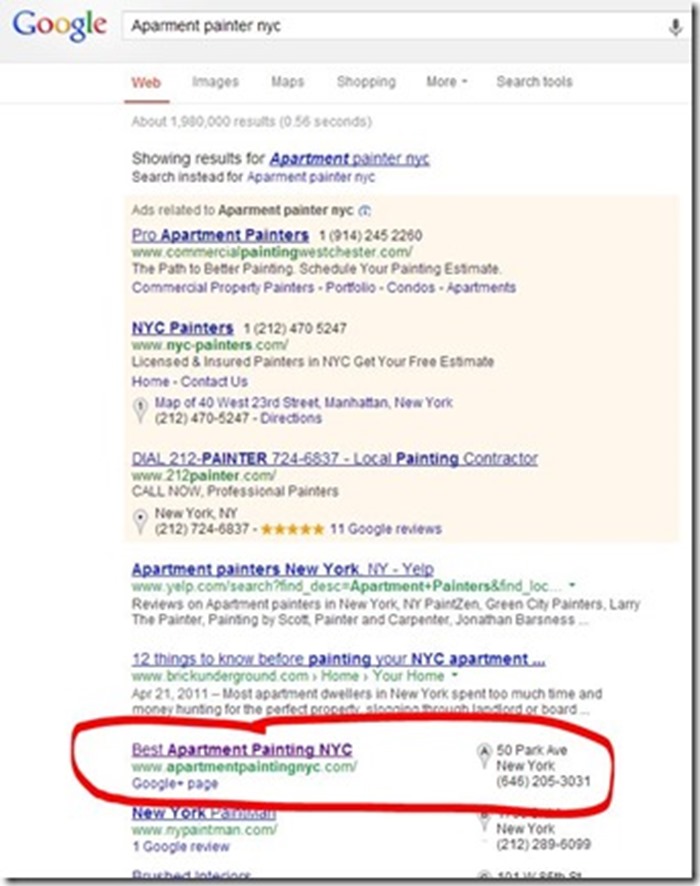
Task: Open 'Google+ page' for Apartment Painting NYC
Action: [175, 784]
